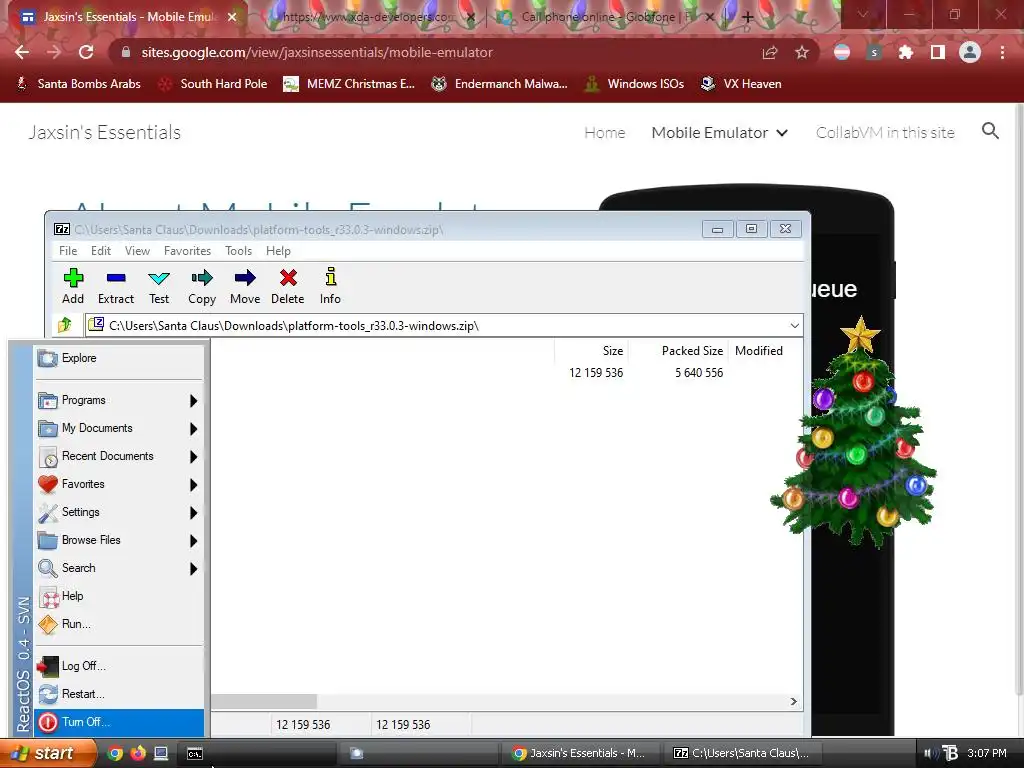This screenshot has width=1024, height=768.
Task: Open the Santa Bombs Arabs bookmark
Action: (77, 84)
